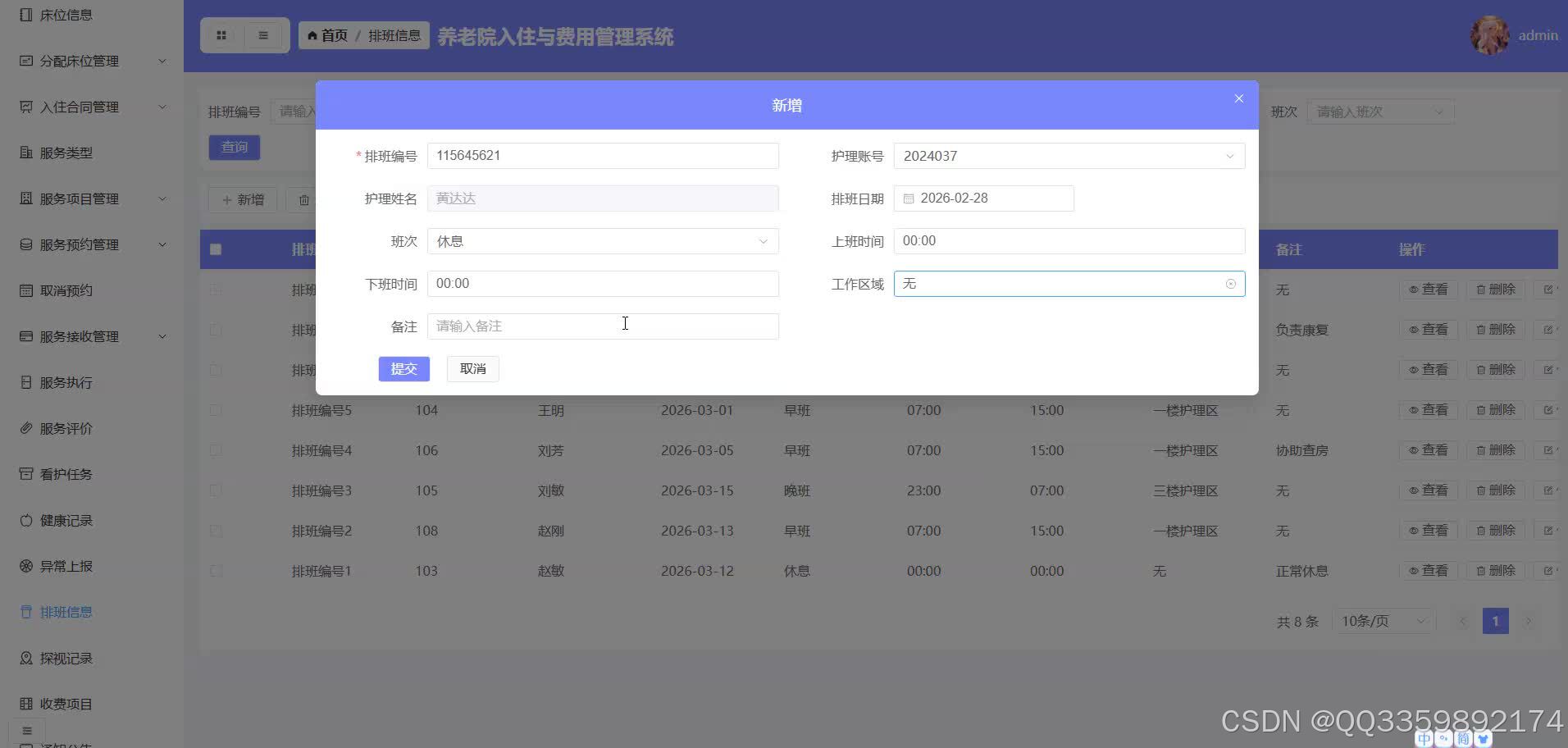Check the row checkbox for 排班编号1

(216, 571)
